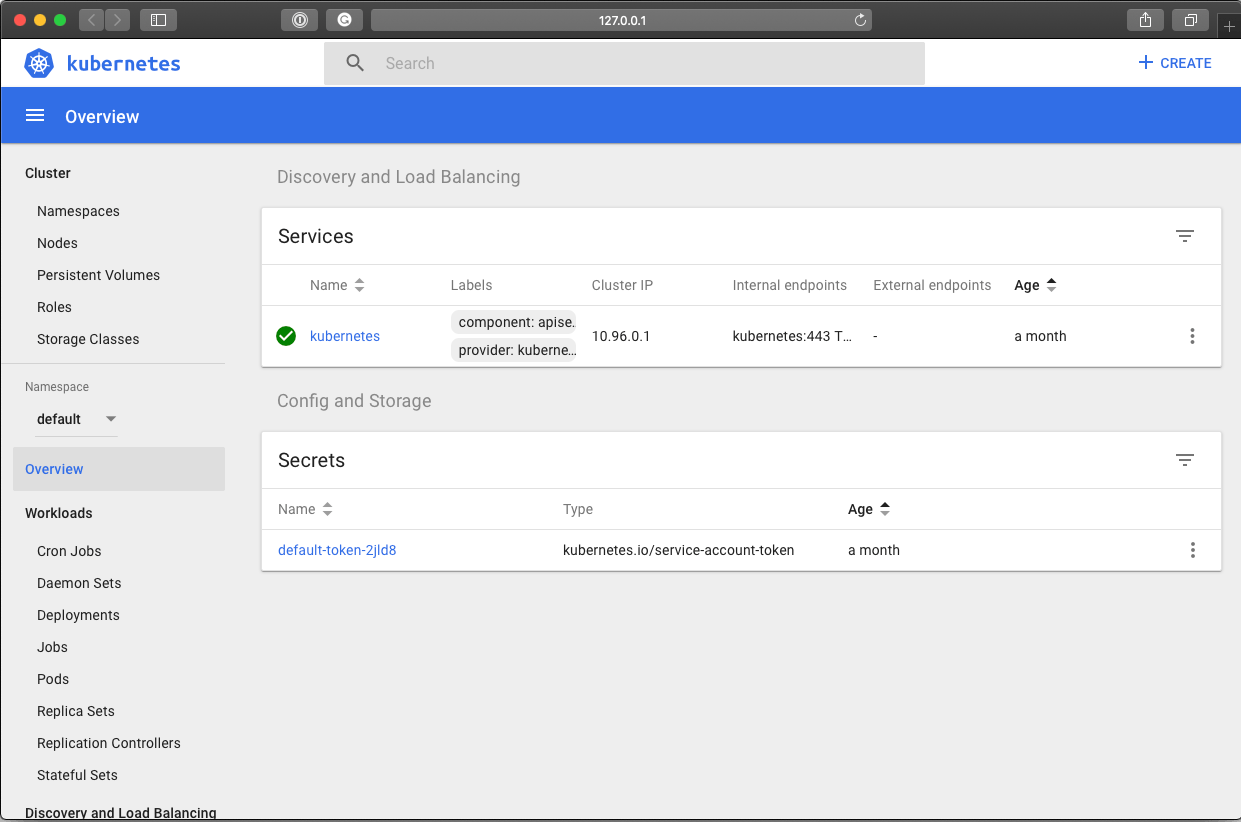Click Cluster IP value 10.96.0.1
The width and height of the screenshot is (1241, 822).
pos(621,336)
